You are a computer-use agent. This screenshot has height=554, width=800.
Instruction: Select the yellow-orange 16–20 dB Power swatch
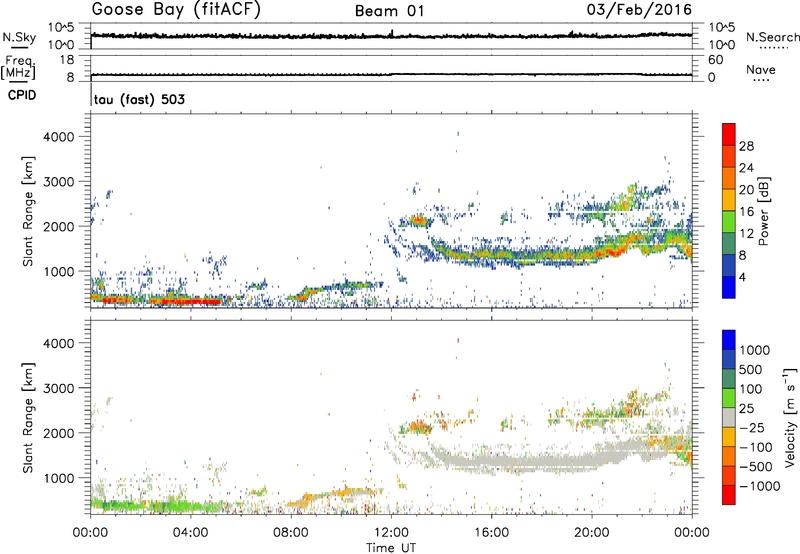[729, 200]
